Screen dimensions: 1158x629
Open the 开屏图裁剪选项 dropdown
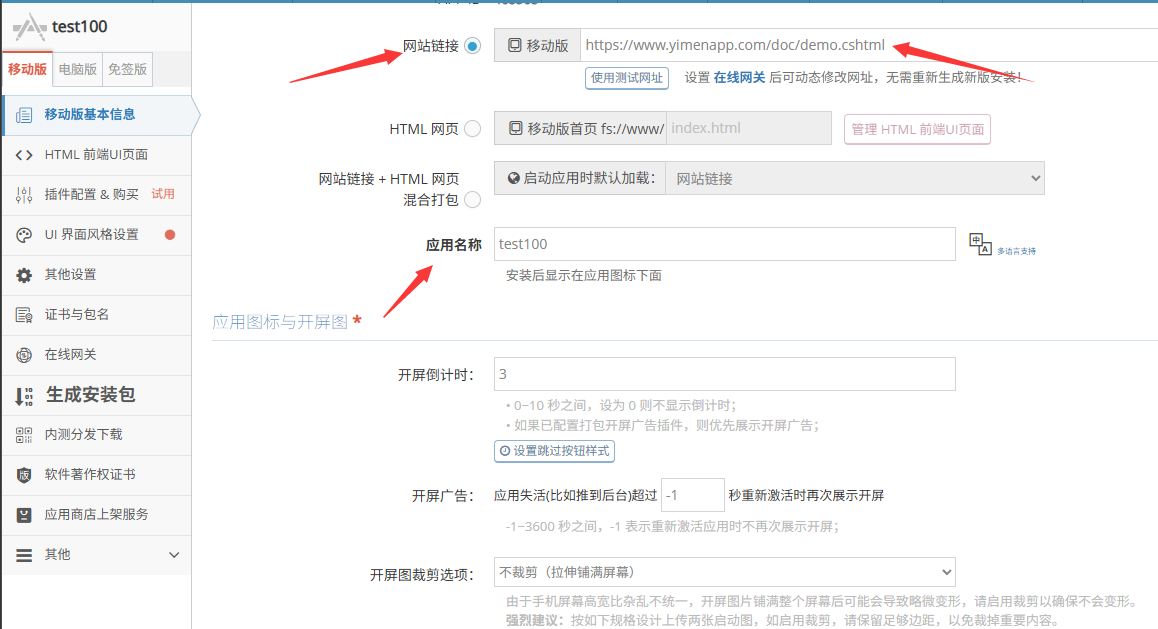[x=724, y=573]
